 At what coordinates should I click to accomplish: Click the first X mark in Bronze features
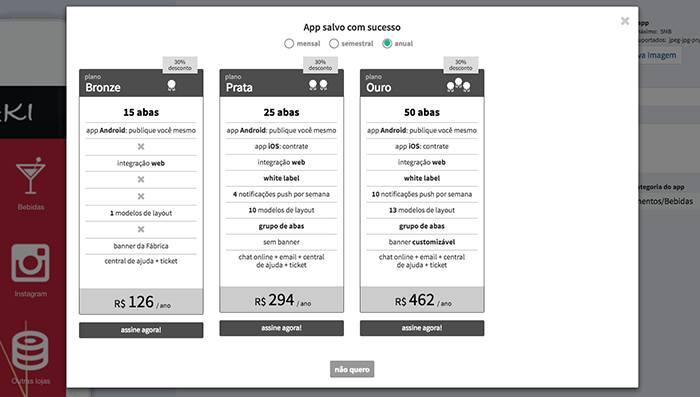pos(141,146)
